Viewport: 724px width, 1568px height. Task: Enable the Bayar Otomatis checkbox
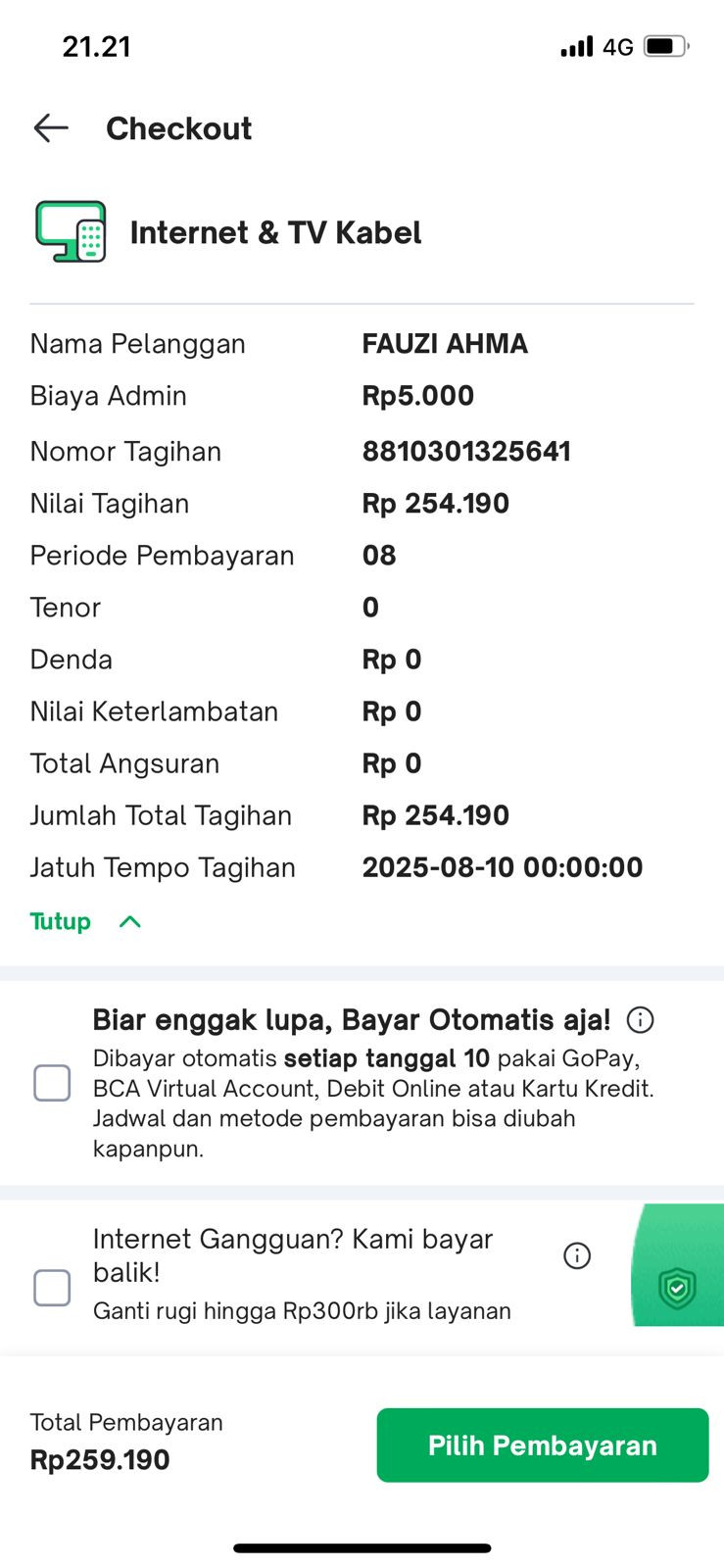click(x=52, y=1083)
